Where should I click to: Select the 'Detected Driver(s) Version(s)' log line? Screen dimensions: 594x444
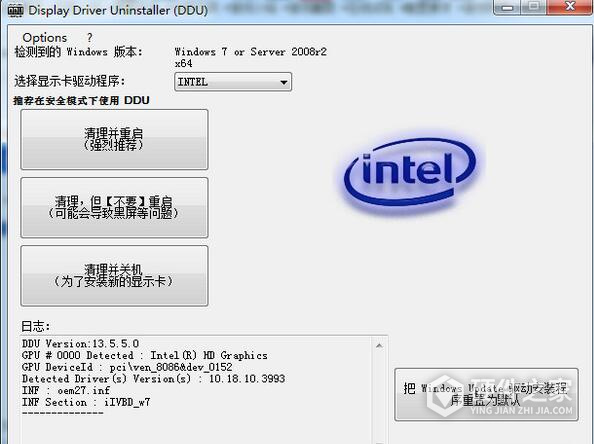pyautogui.click(x=153, y=379)
